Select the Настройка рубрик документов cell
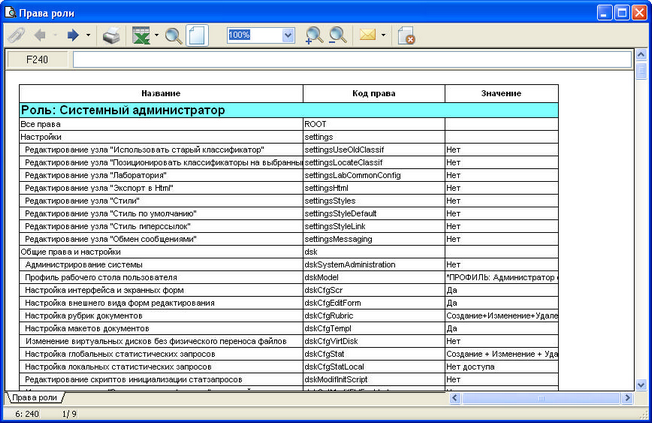652x423 pixels. point(161,316)
